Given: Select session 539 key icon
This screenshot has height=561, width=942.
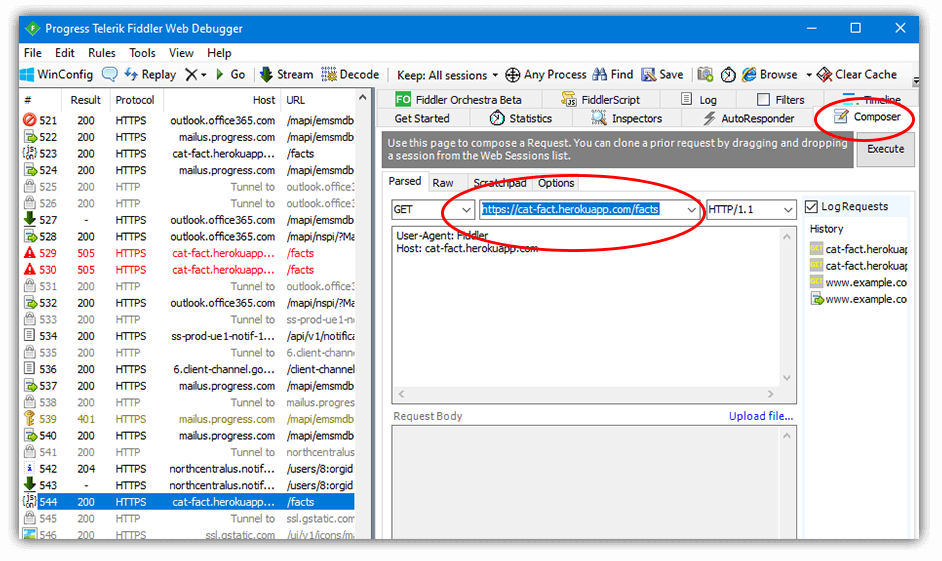Looking at the screenshot, I should pos(29,419).
